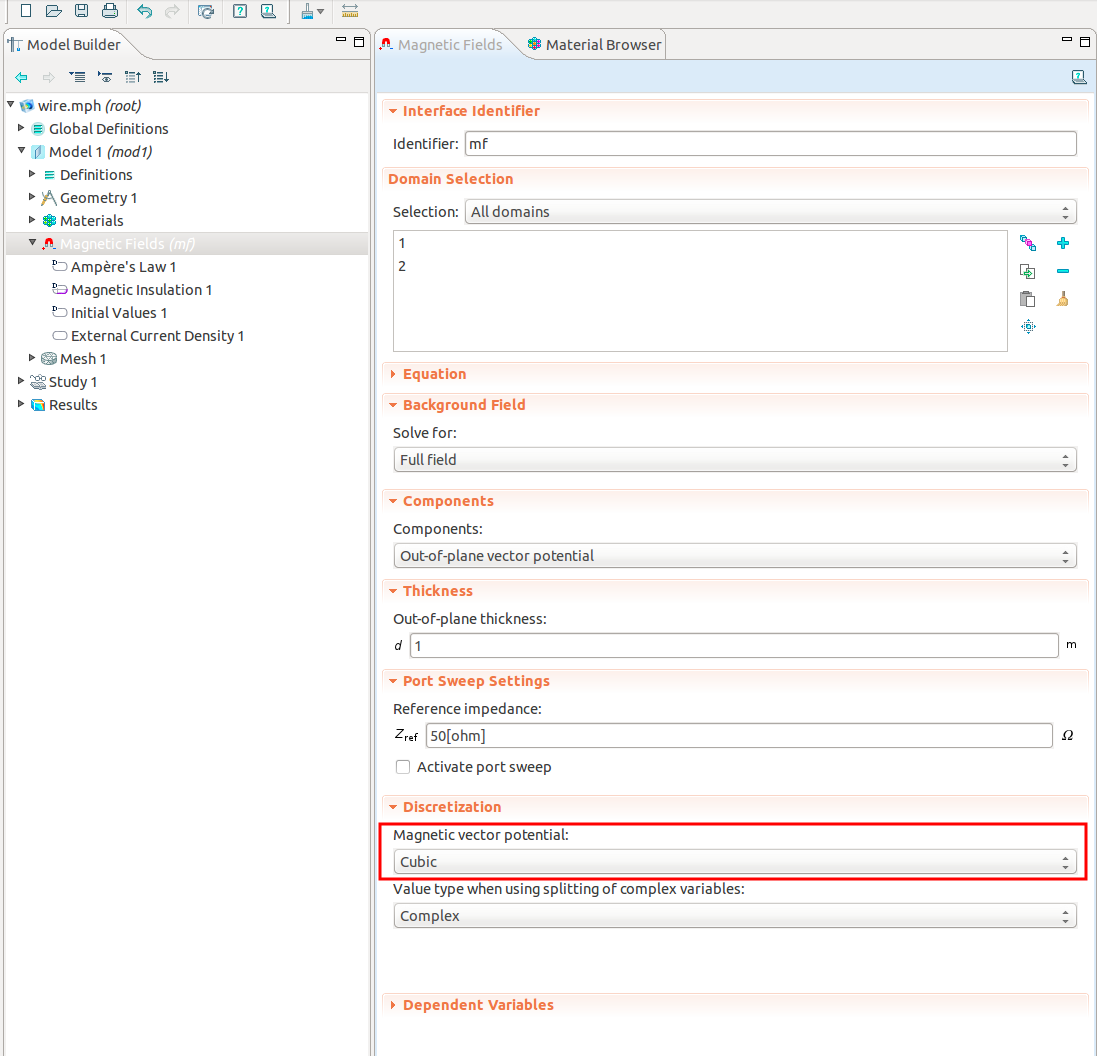The width and height of the screenshot is (1097, 1056).
Task: Click the Print icon in toolbar
Action: [109, 11]
